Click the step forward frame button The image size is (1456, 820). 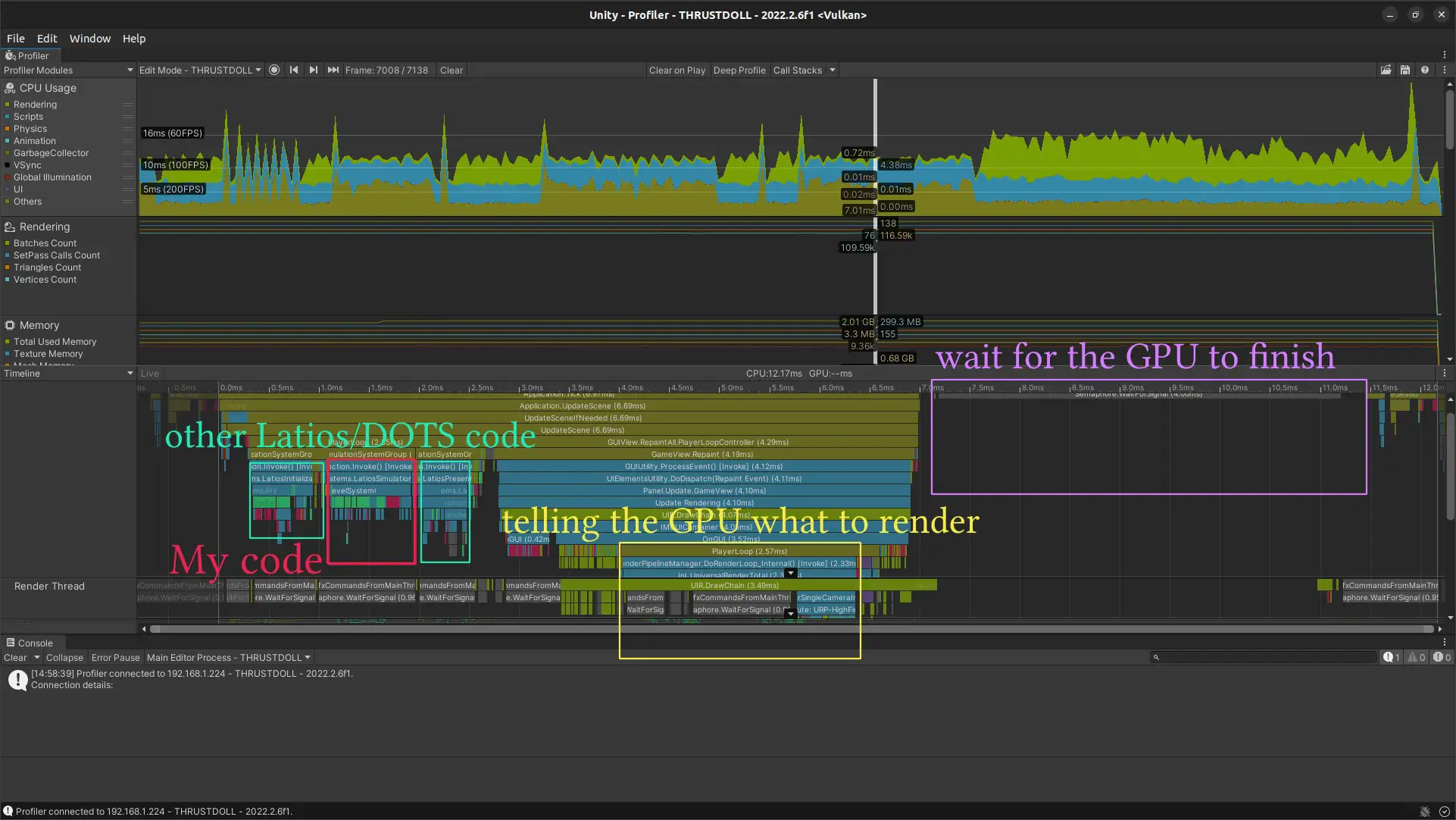click(314, 70)
